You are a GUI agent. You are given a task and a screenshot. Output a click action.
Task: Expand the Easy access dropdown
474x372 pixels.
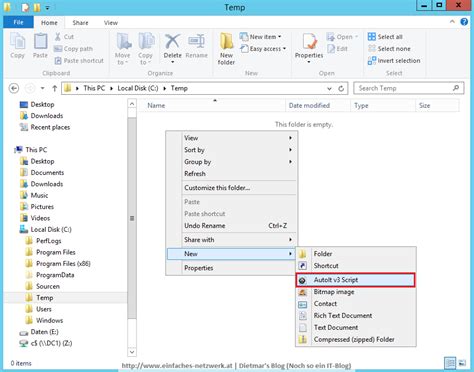click(x=263, y=49)
